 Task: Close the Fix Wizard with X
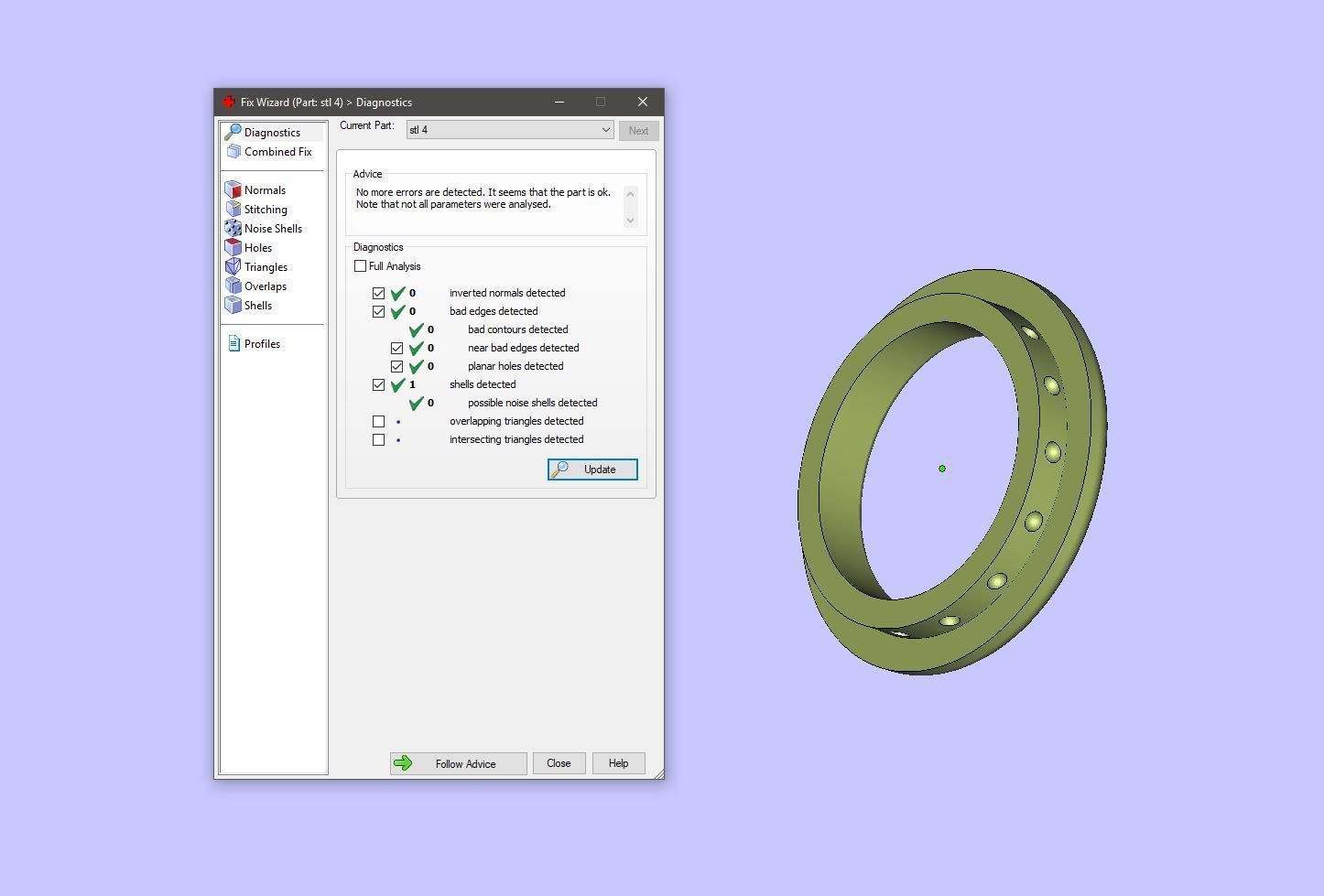[643, 102]
